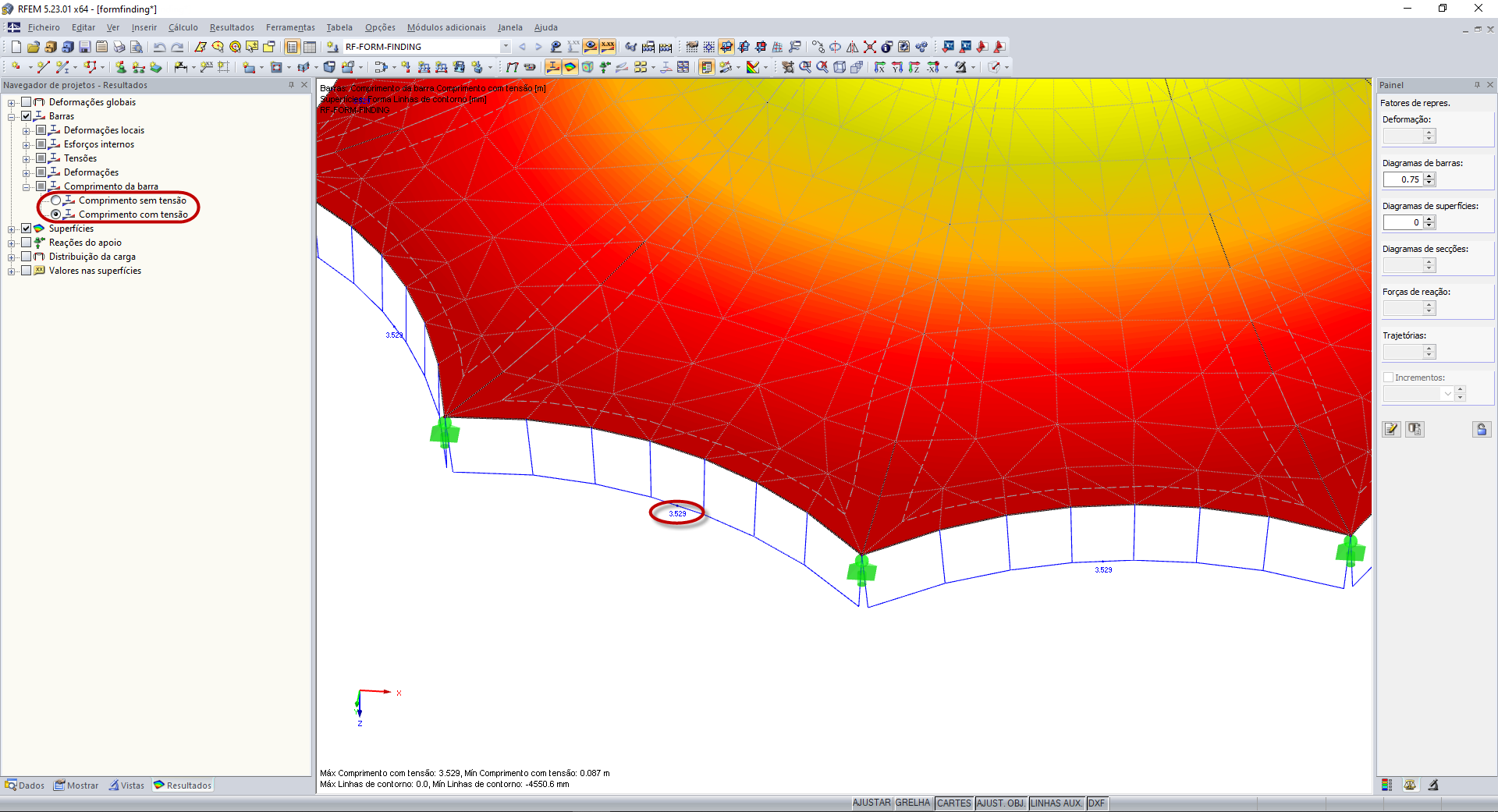Open color scale tab at panel bottom

(1386, 785)
